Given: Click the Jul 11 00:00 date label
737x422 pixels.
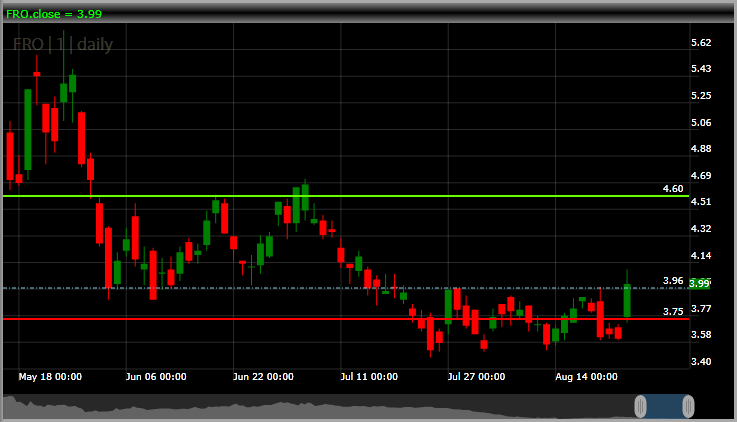Looking at the screenshot, I should click(x=367, y=377).
